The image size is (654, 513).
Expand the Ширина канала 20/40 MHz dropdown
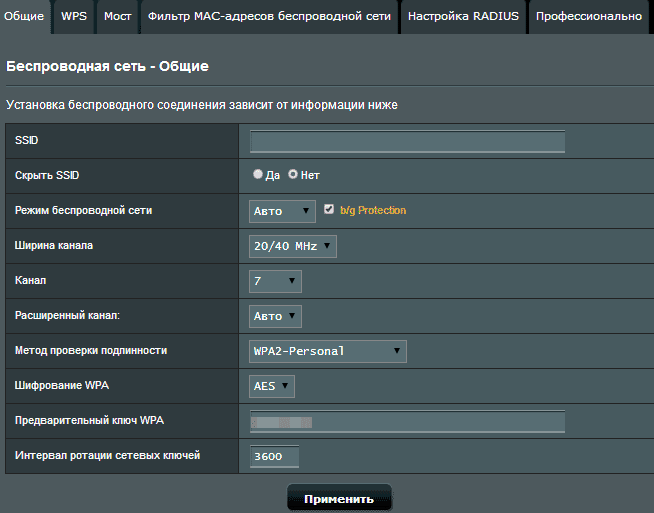292,246
